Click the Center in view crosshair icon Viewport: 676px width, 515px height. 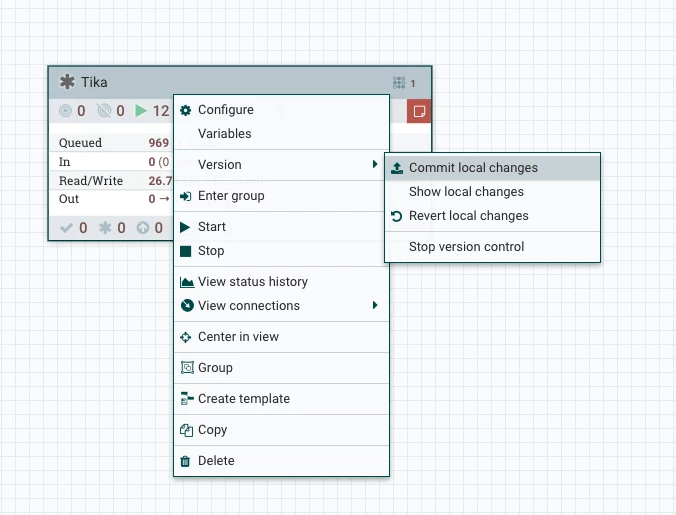click(x=185, y=337)
